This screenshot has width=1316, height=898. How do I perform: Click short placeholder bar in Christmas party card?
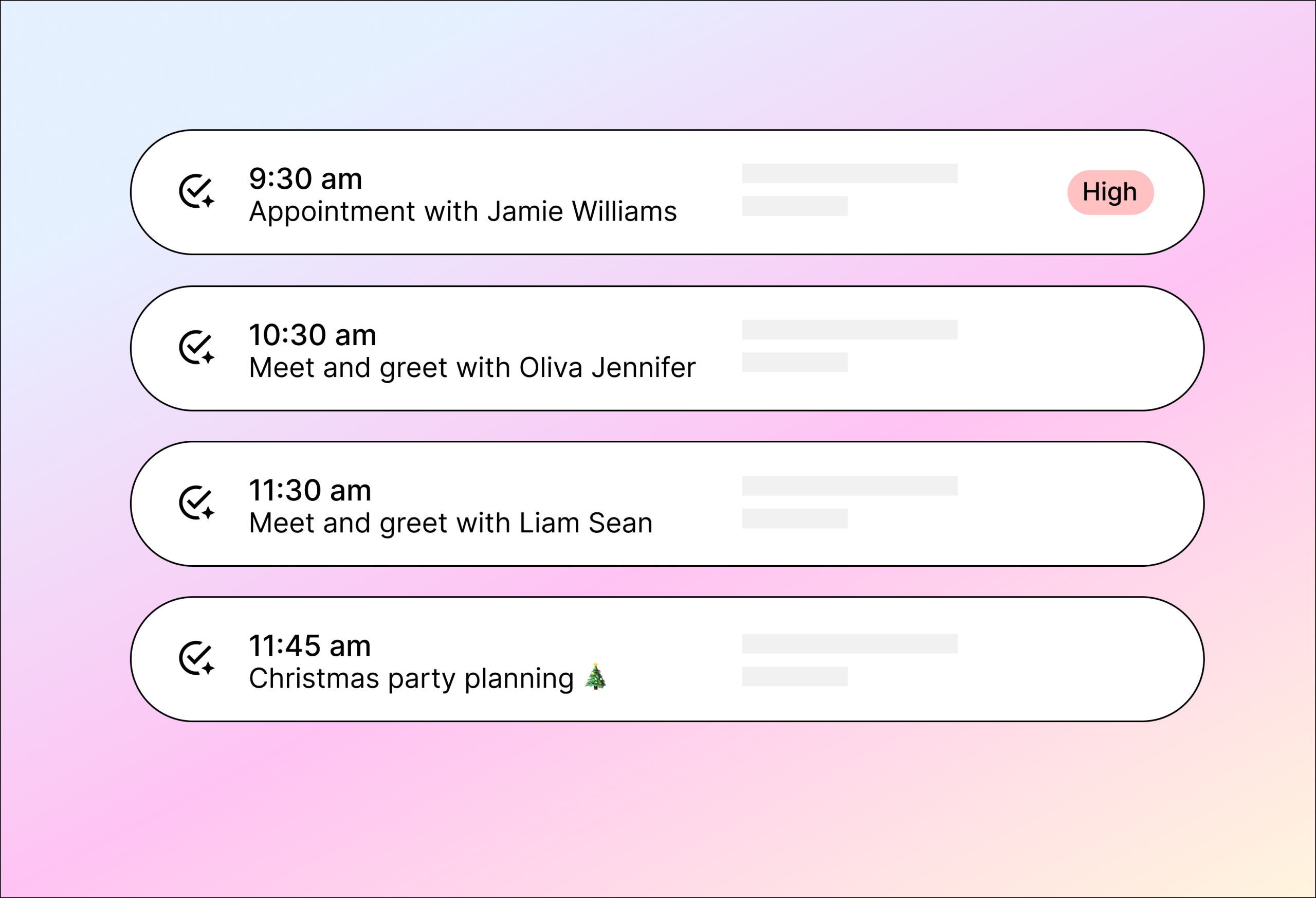794,676
